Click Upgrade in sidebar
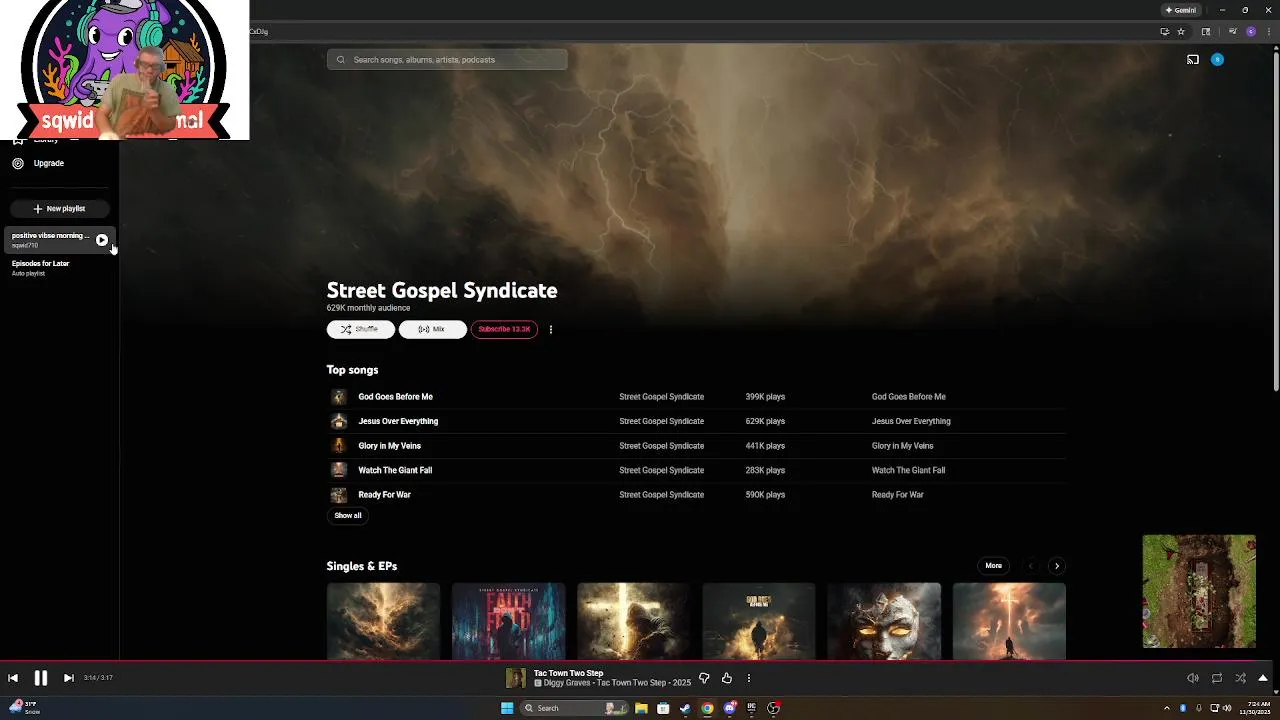This screenshot has height=720, width=1280. tap(48, 163)
